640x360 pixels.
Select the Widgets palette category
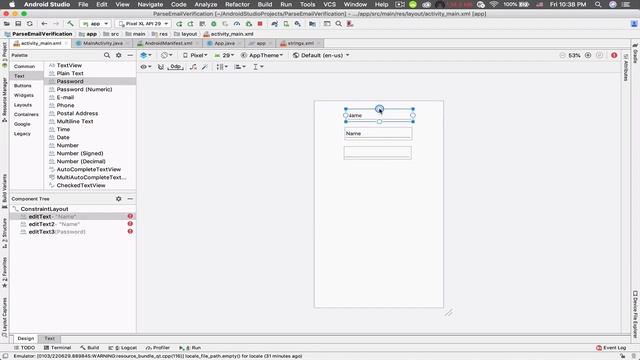click(x=24, y=95)
